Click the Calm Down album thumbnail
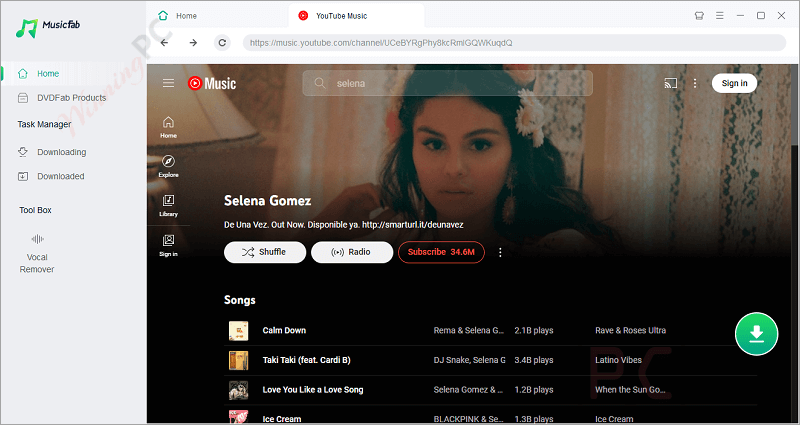Screen dimensions: 800x425 [238, 331]
